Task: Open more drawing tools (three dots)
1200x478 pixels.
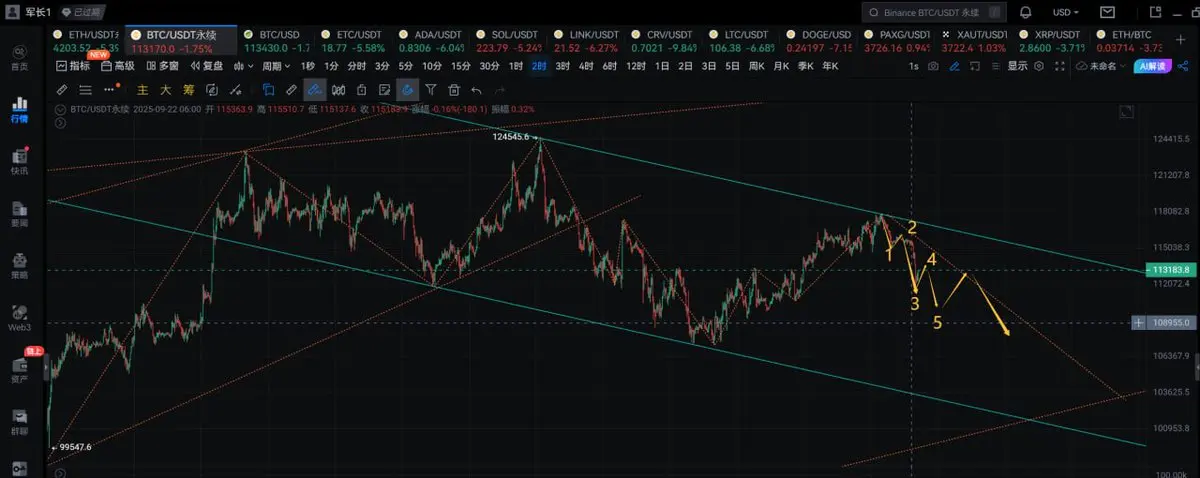Action: [108, 89]
